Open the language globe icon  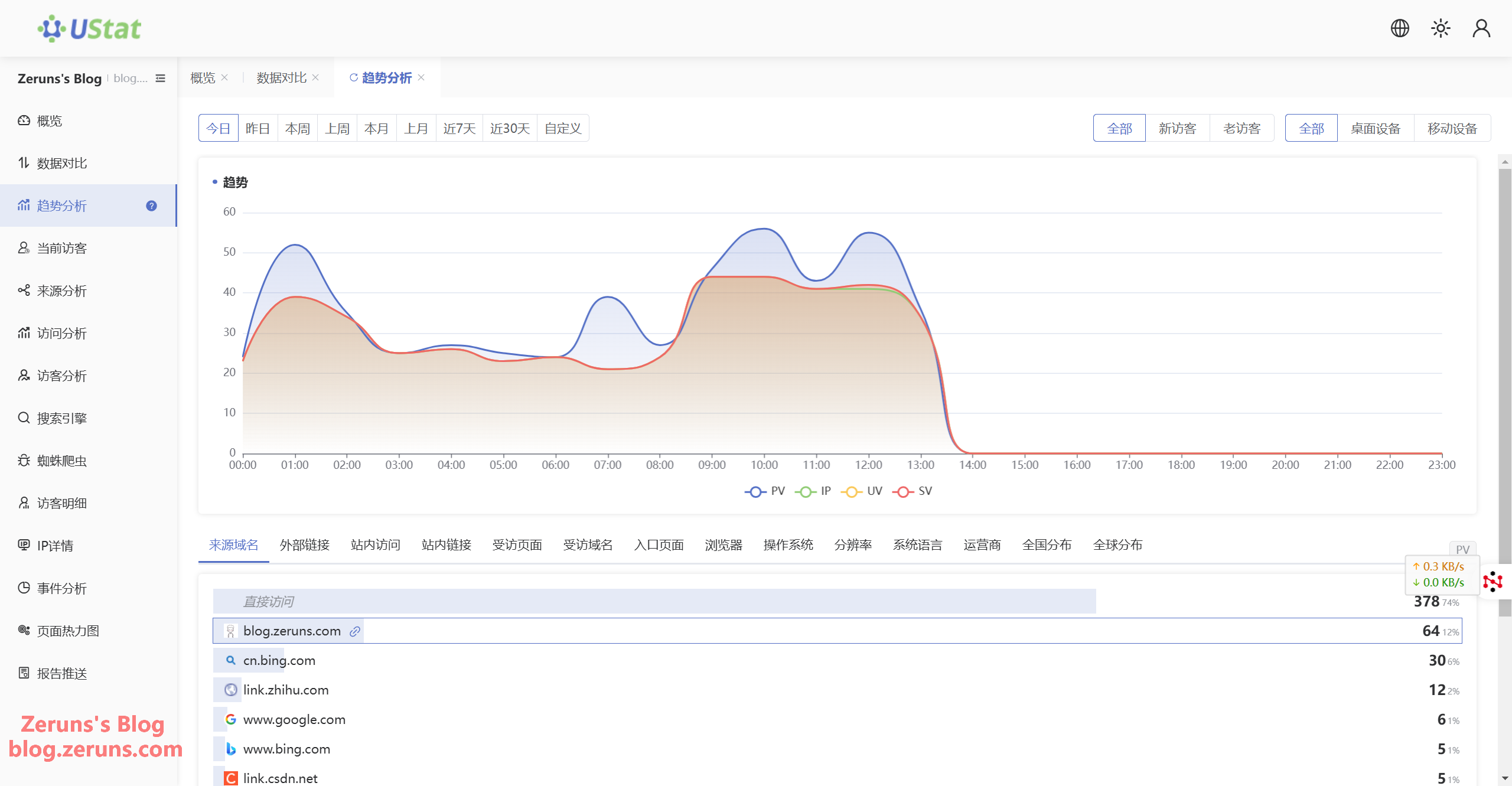tap(1400, 28)
